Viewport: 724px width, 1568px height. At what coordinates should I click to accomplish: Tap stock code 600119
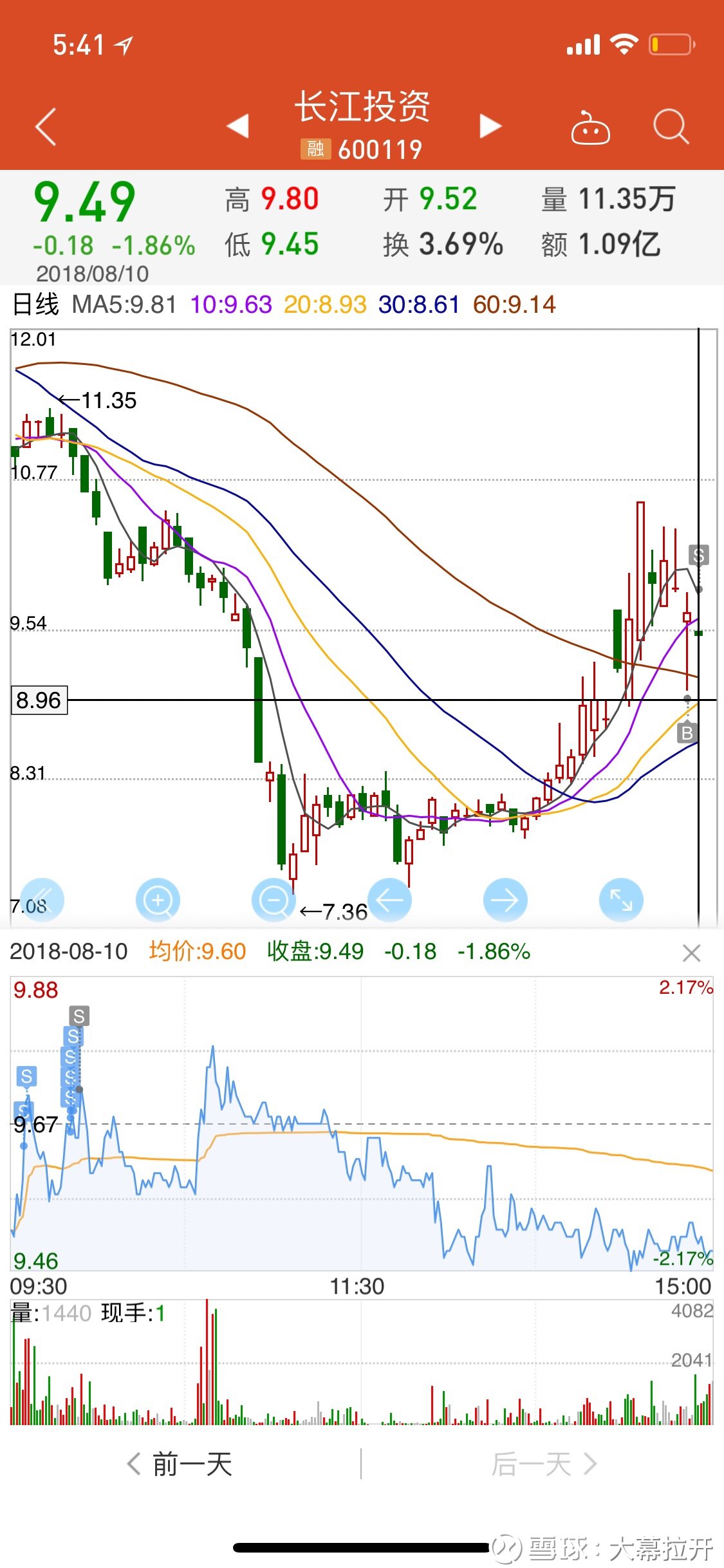tap(380, 150)
